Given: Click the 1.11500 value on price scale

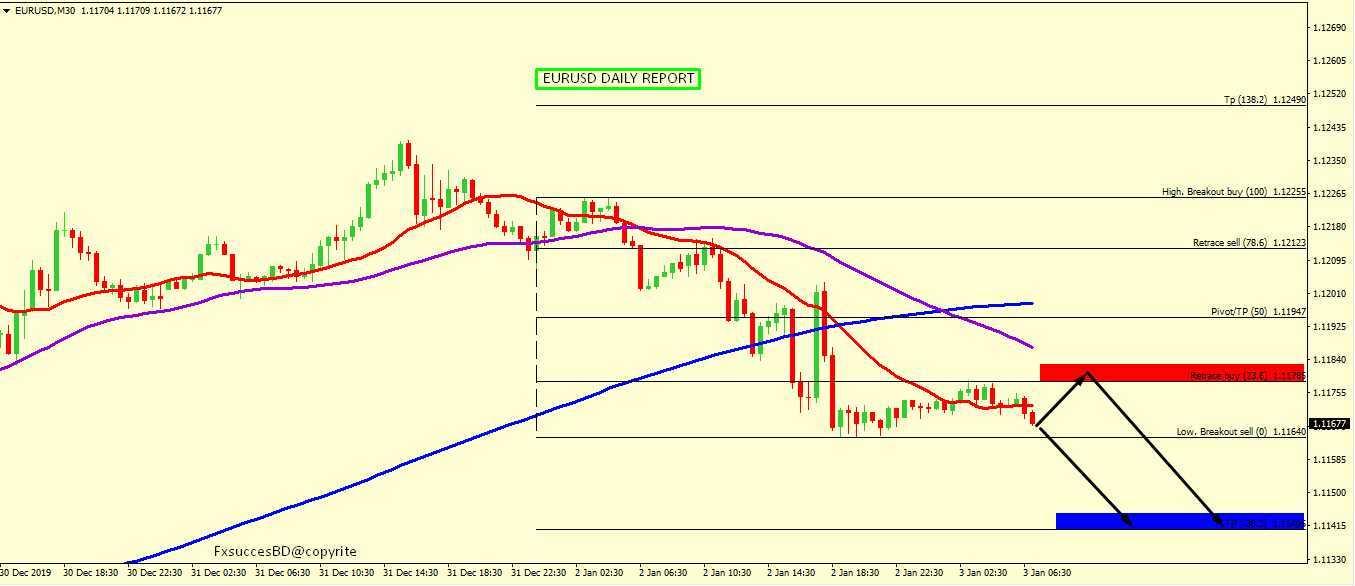Looking at the screenshot, I should pos(1330,492).
